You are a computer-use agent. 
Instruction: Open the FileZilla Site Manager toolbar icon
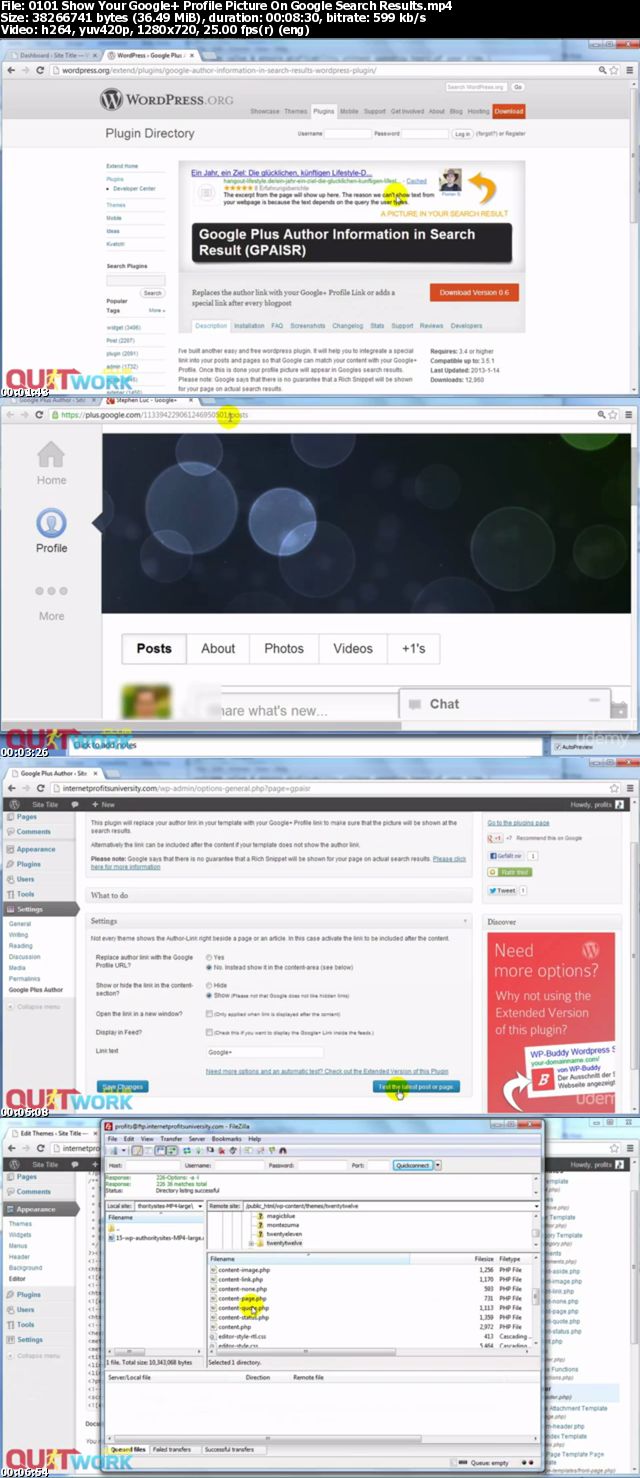coord(114,1151)
